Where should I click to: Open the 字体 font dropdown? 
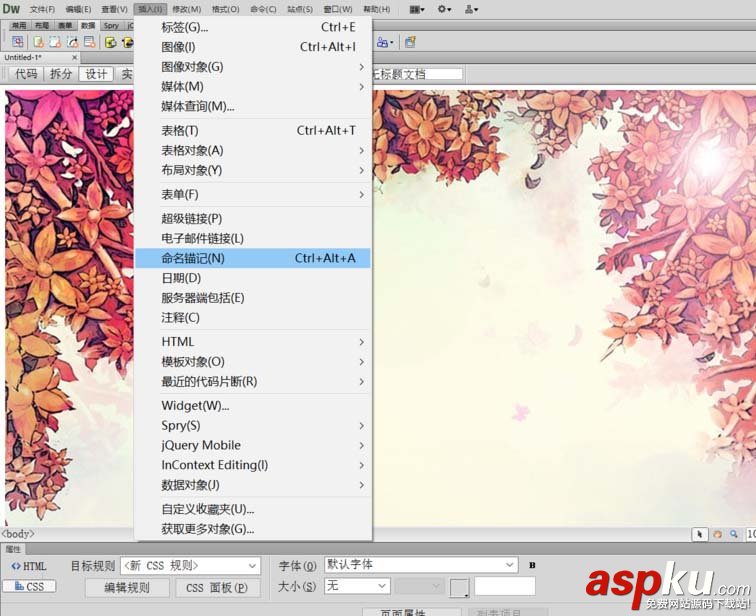(x=421, y=564)
